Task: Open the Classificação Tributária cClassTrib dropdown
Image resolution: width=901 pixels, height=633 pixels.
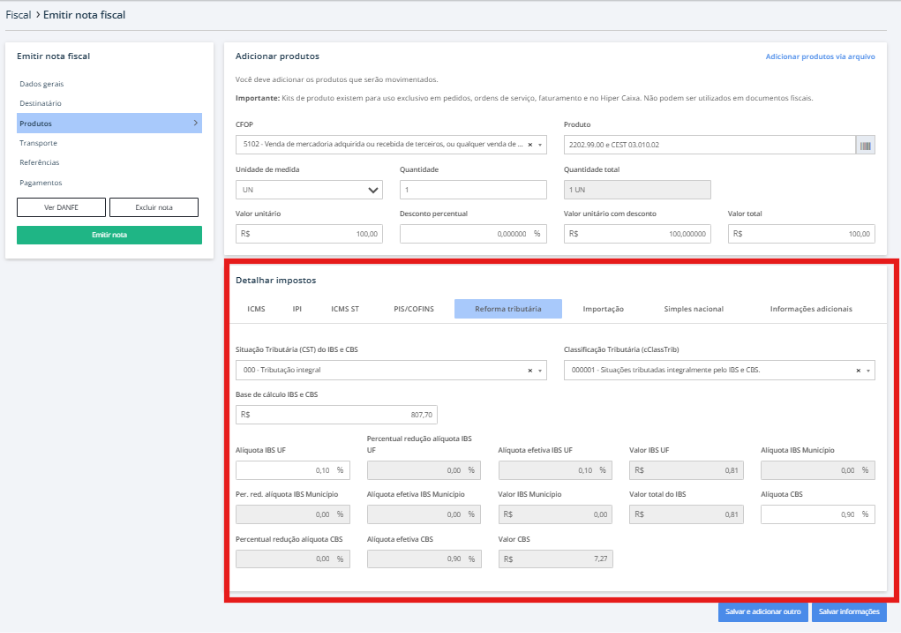Action: tap(869, 370)
